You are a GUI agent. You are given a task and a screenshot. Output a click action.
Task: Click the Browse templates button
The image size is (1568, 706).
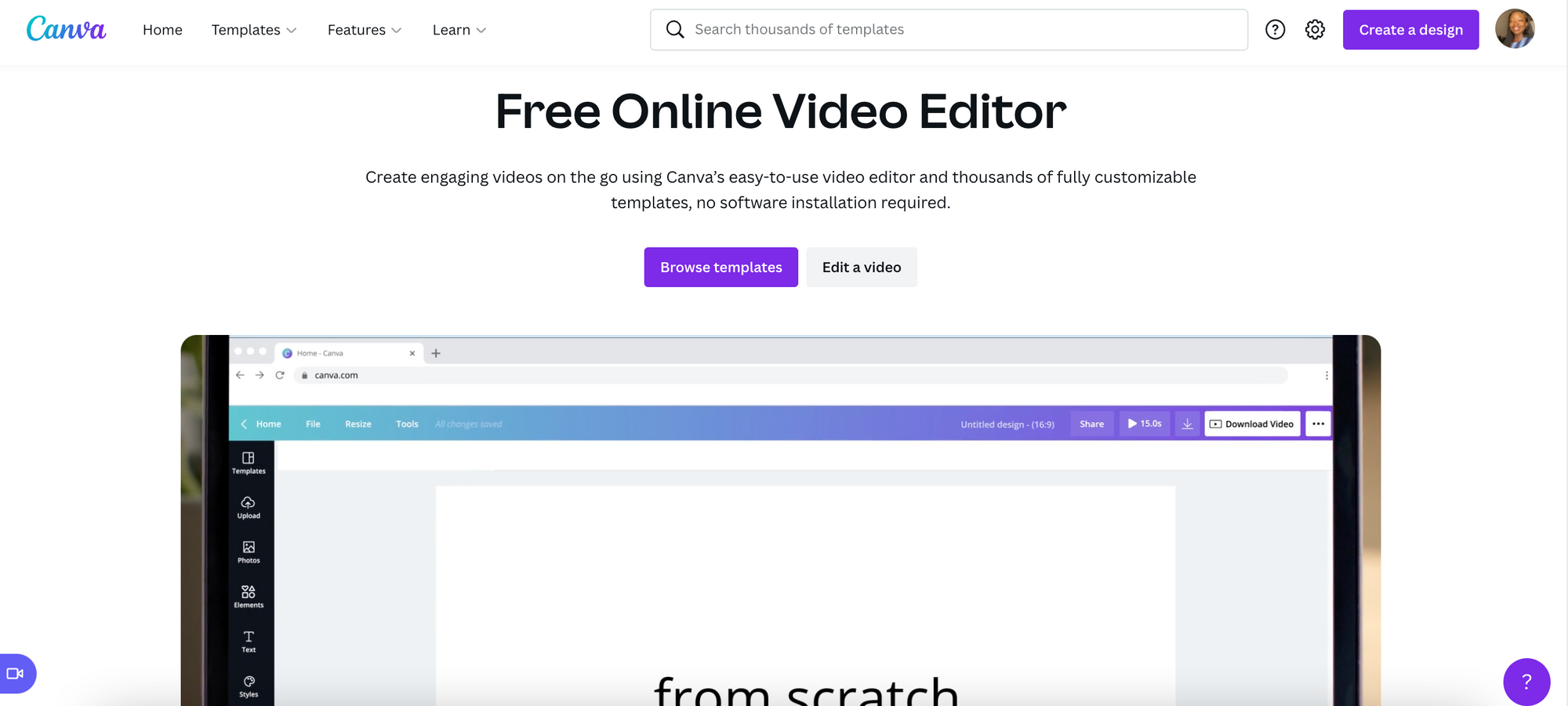[720, 267]
